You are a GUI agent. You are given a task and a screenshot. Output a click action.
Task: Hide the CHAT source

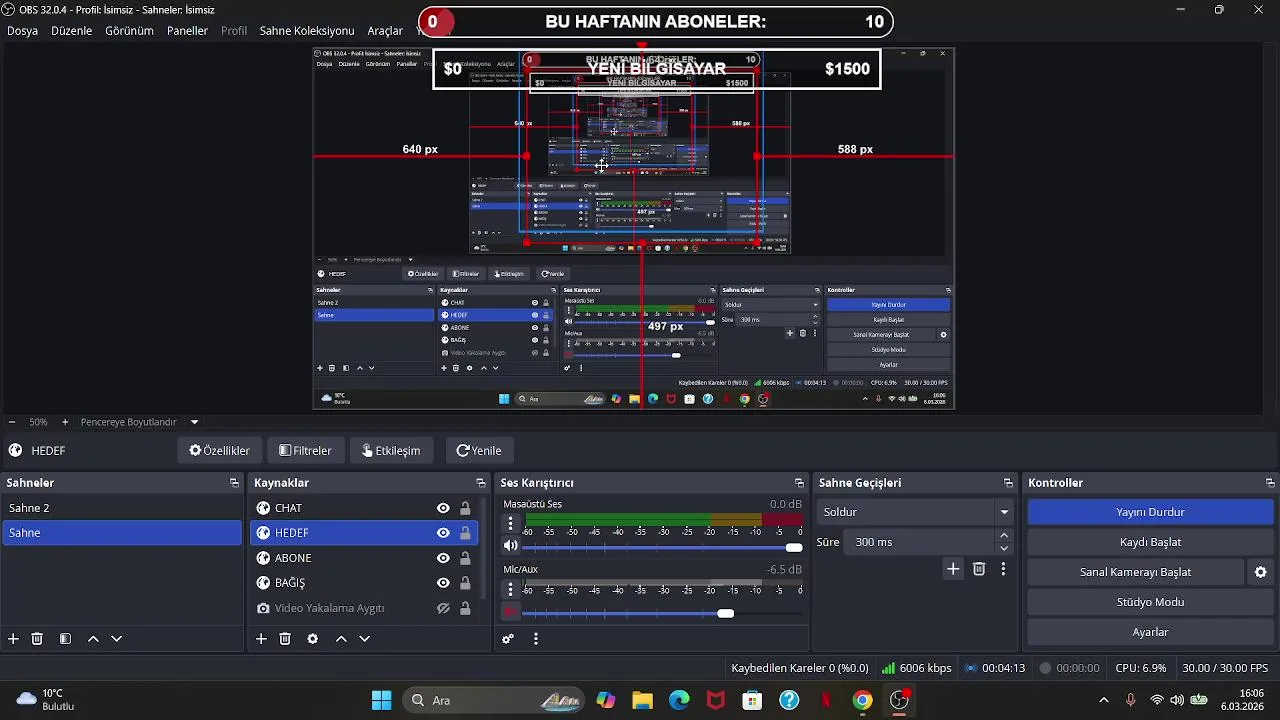click(443, 508)
